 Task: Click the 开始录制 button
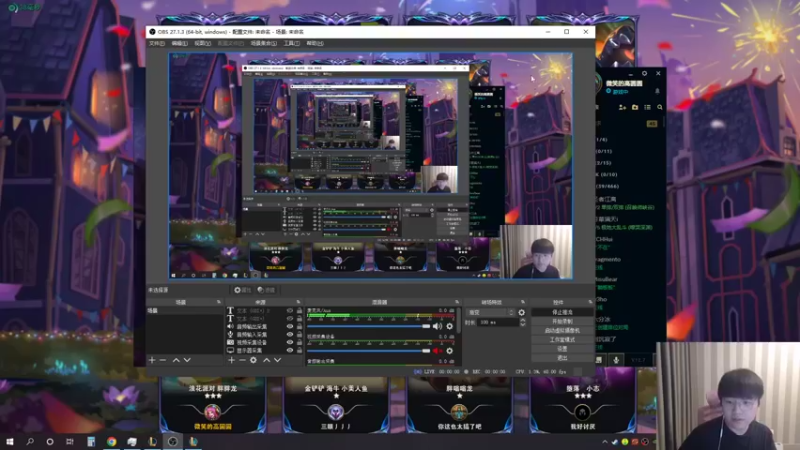tap(562, 321)
